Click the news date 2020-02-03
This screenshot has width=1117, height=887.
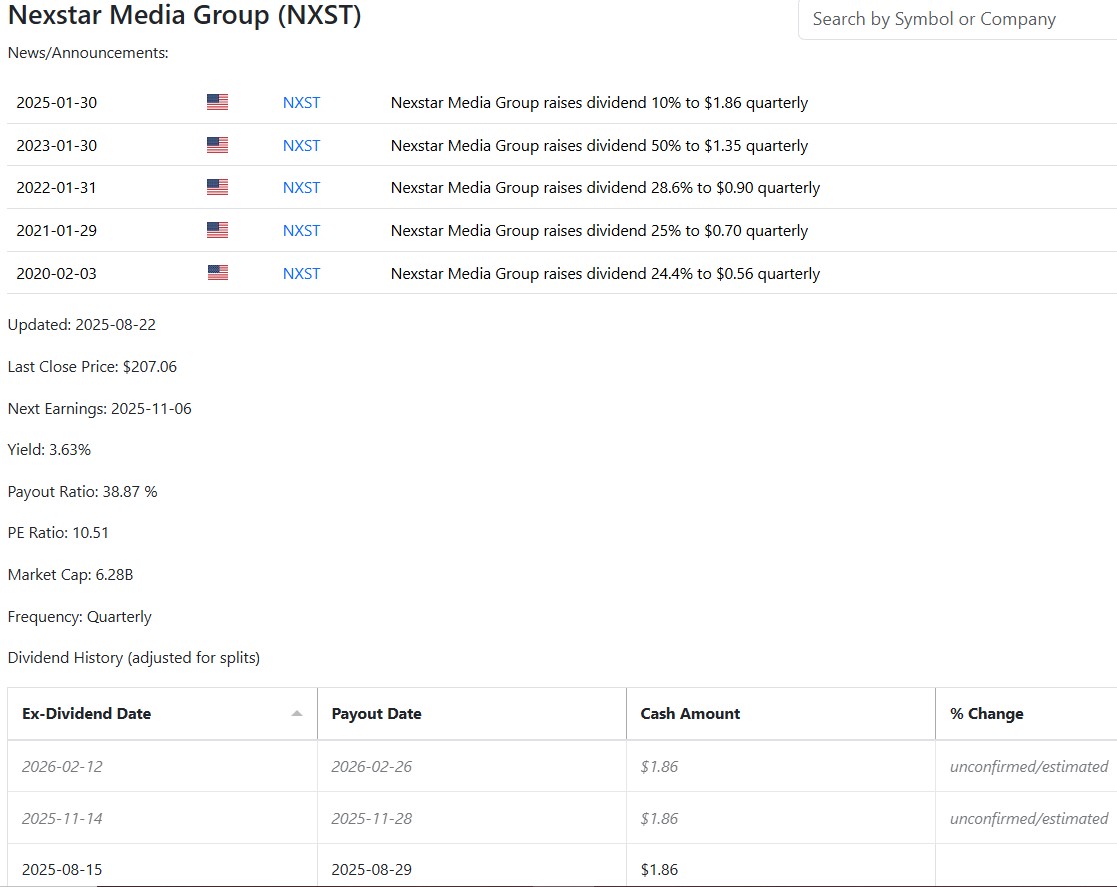coord(56,274)
